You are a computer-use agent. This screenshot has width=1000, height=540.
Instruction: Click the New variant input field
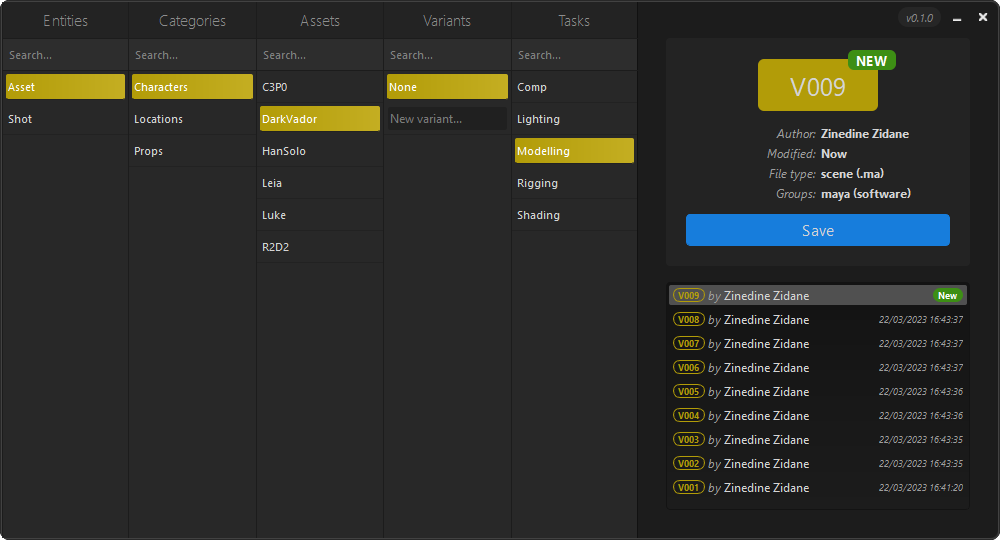pos(446,119)
